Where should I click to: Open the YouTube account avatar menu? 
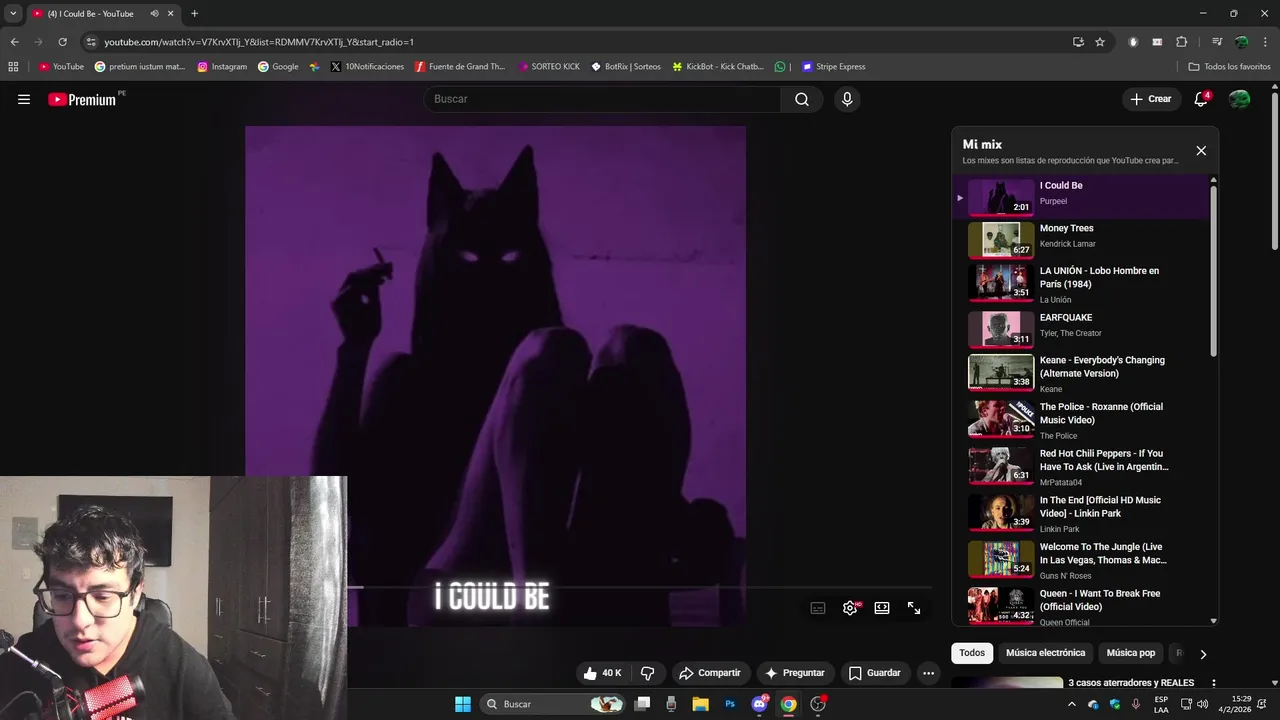tap(1239, 99)
